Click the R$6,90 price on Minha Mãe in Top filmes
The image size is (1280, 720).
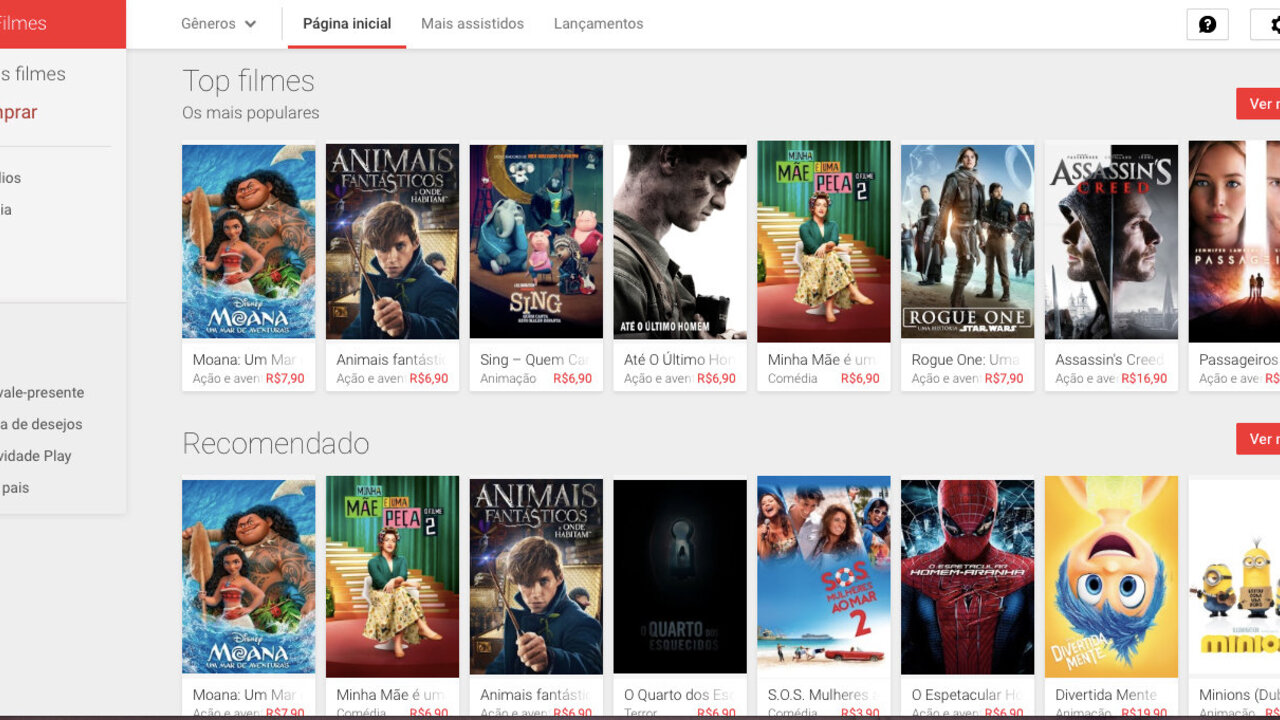(x=861, y=379)
